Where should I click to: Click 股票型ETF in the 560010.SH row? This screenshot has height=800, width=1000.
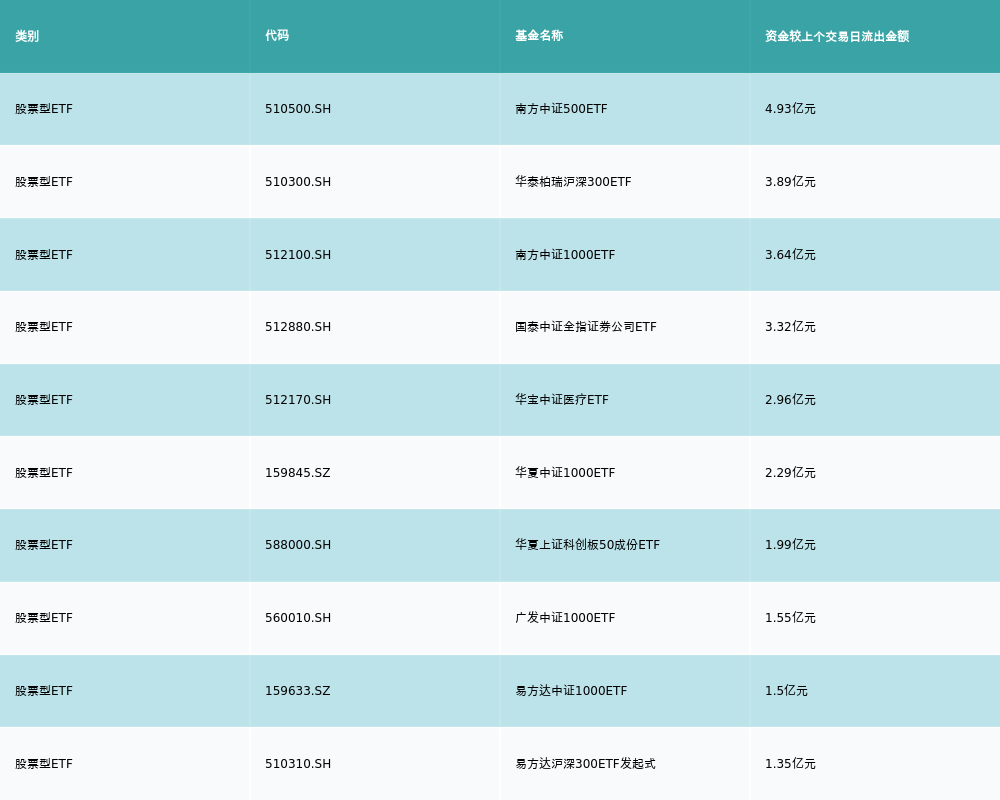pos(44,618)
